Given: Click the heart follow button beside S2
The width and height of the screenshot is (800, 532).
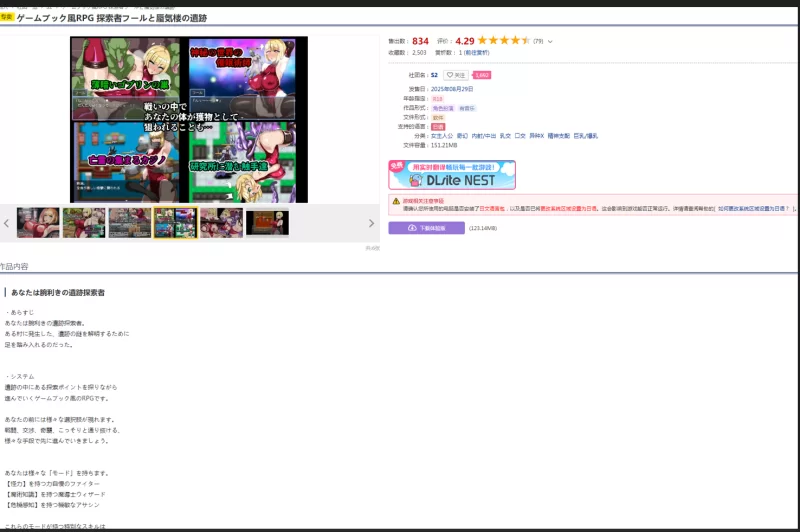Looking at the screenshot, I should [456, 75].
